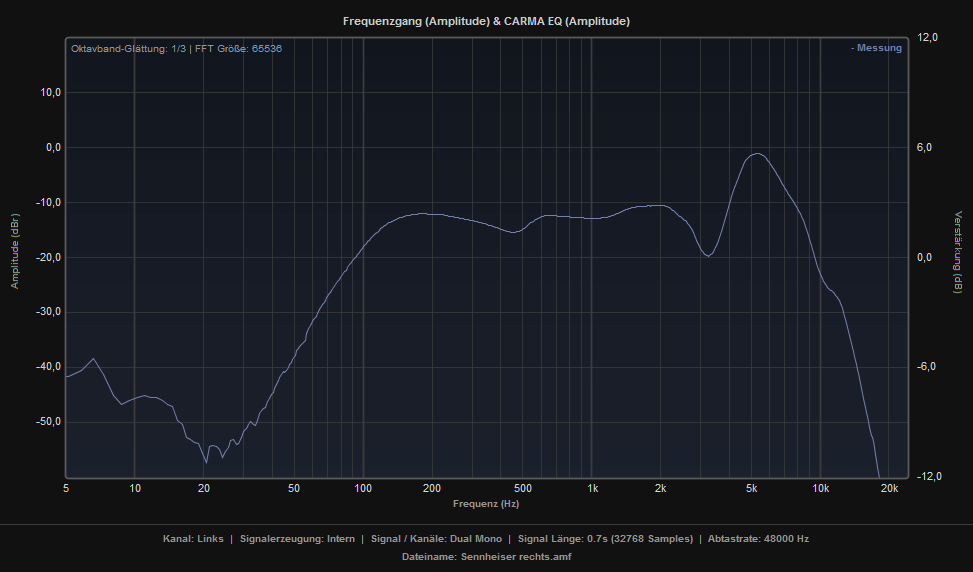Click the '-12,0' gain axis value
The height and width of the screenshot is (572, 973).
pos(929,476)
